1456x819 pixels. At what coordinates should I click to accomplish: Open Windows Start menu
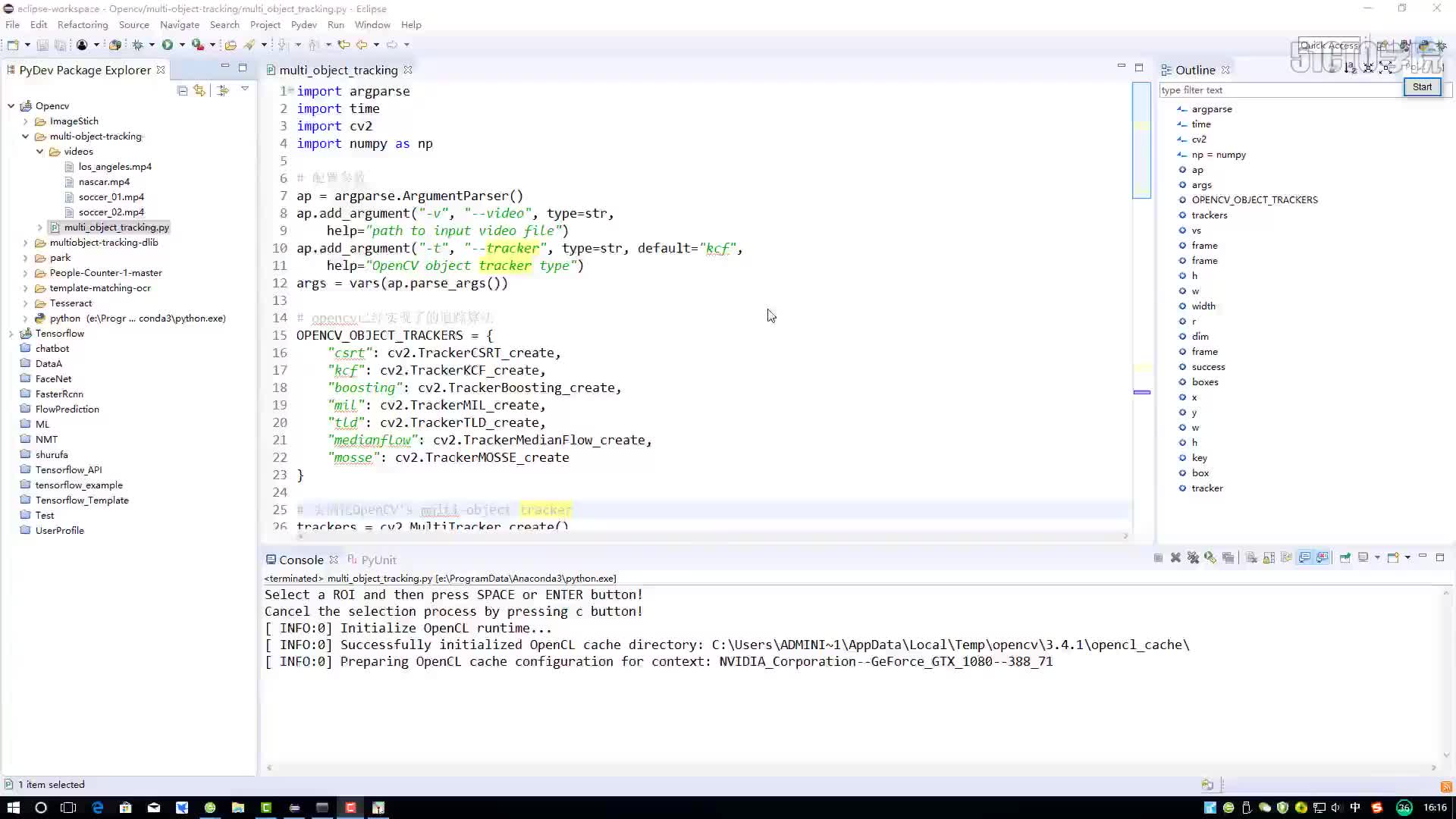pos(13,808)
